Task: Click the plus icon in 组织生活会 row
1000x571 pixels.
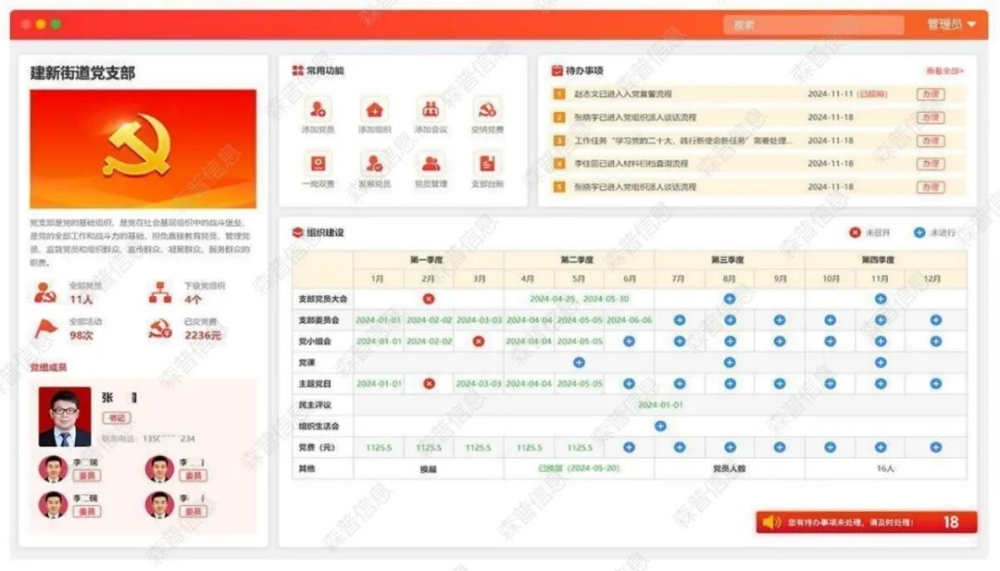Action: (660, 426)
